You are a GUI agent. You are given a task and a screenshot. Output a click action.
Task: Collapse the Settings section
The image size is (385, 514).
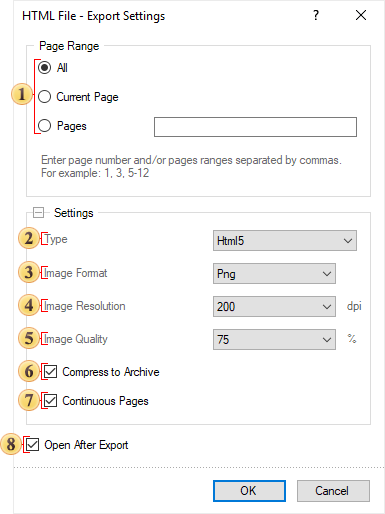point(39,213)
